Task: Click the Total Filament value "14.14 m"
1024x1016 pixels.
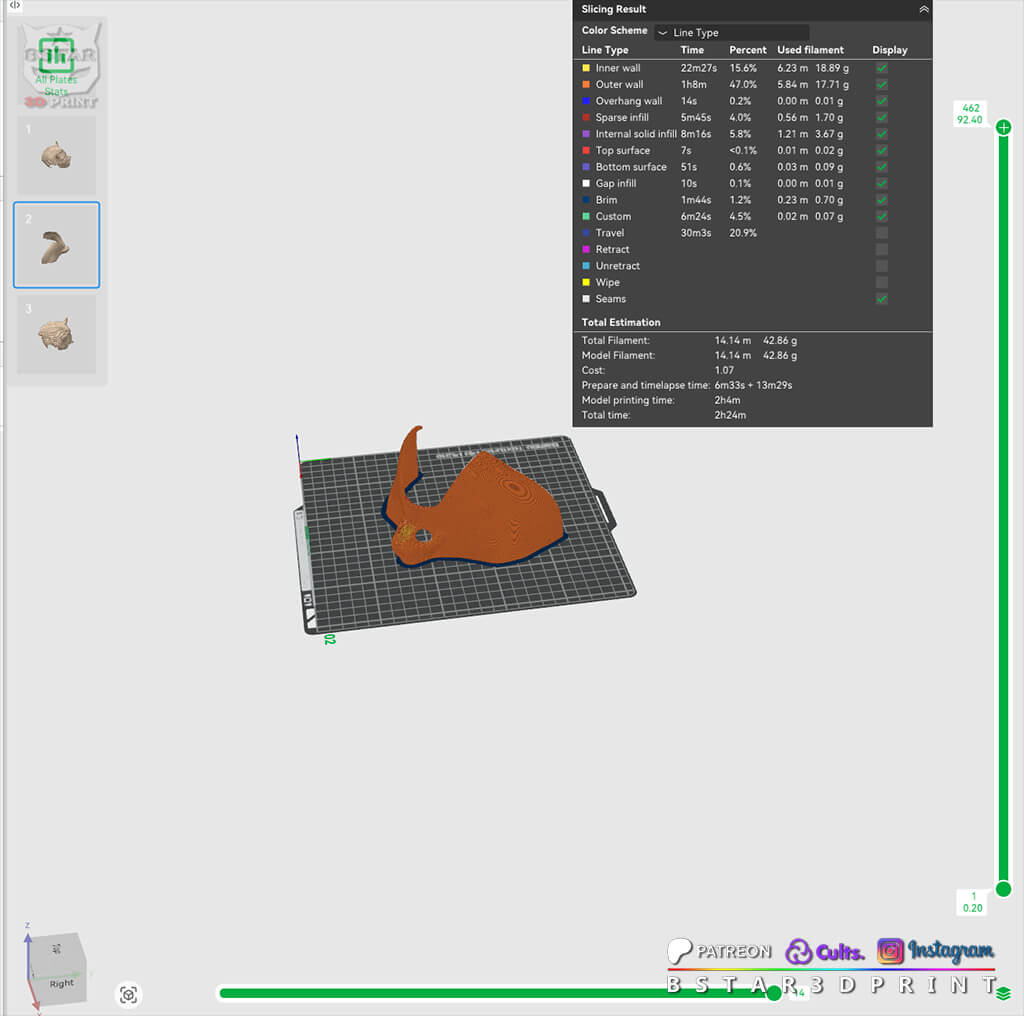Action: tap(733, 341)
